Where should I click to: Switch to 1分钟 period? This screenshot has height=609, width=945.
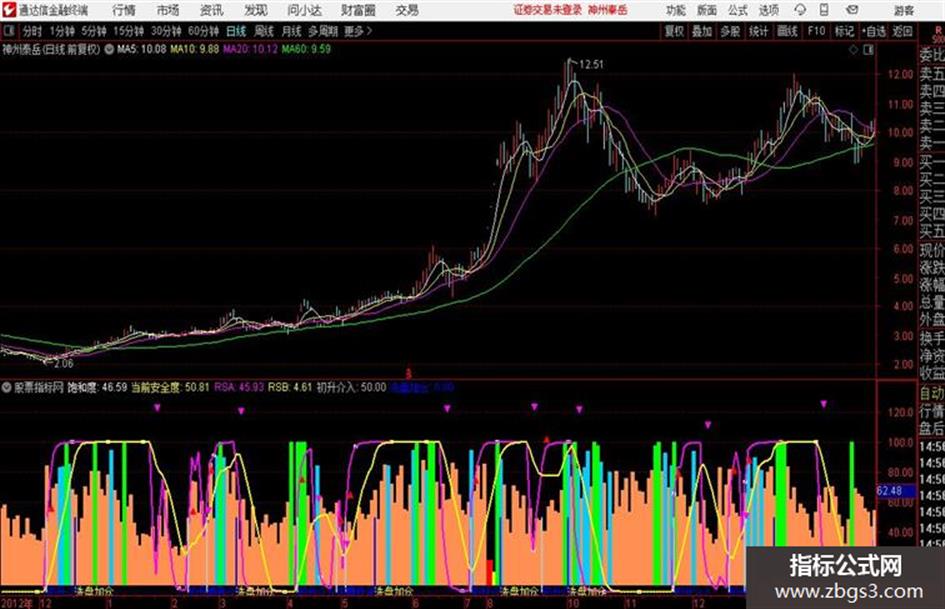[62, 31]
